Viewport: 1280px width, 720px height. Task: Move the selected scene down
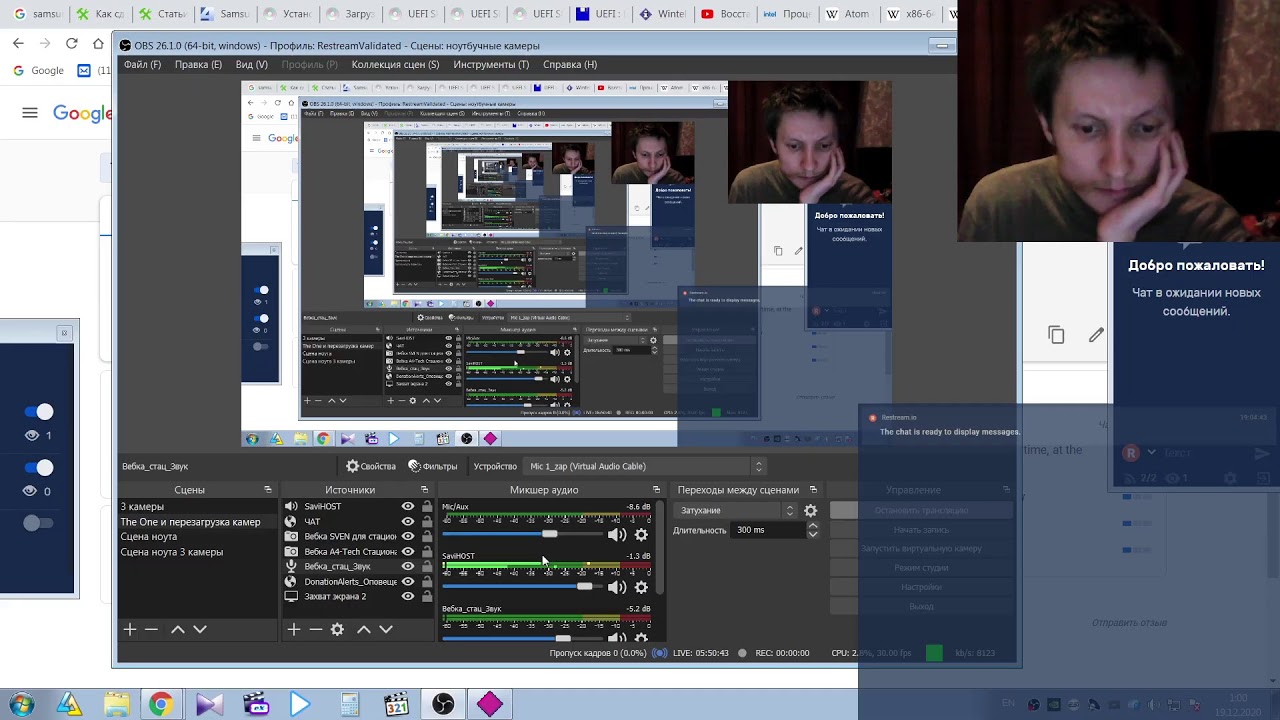coord(200,629)
